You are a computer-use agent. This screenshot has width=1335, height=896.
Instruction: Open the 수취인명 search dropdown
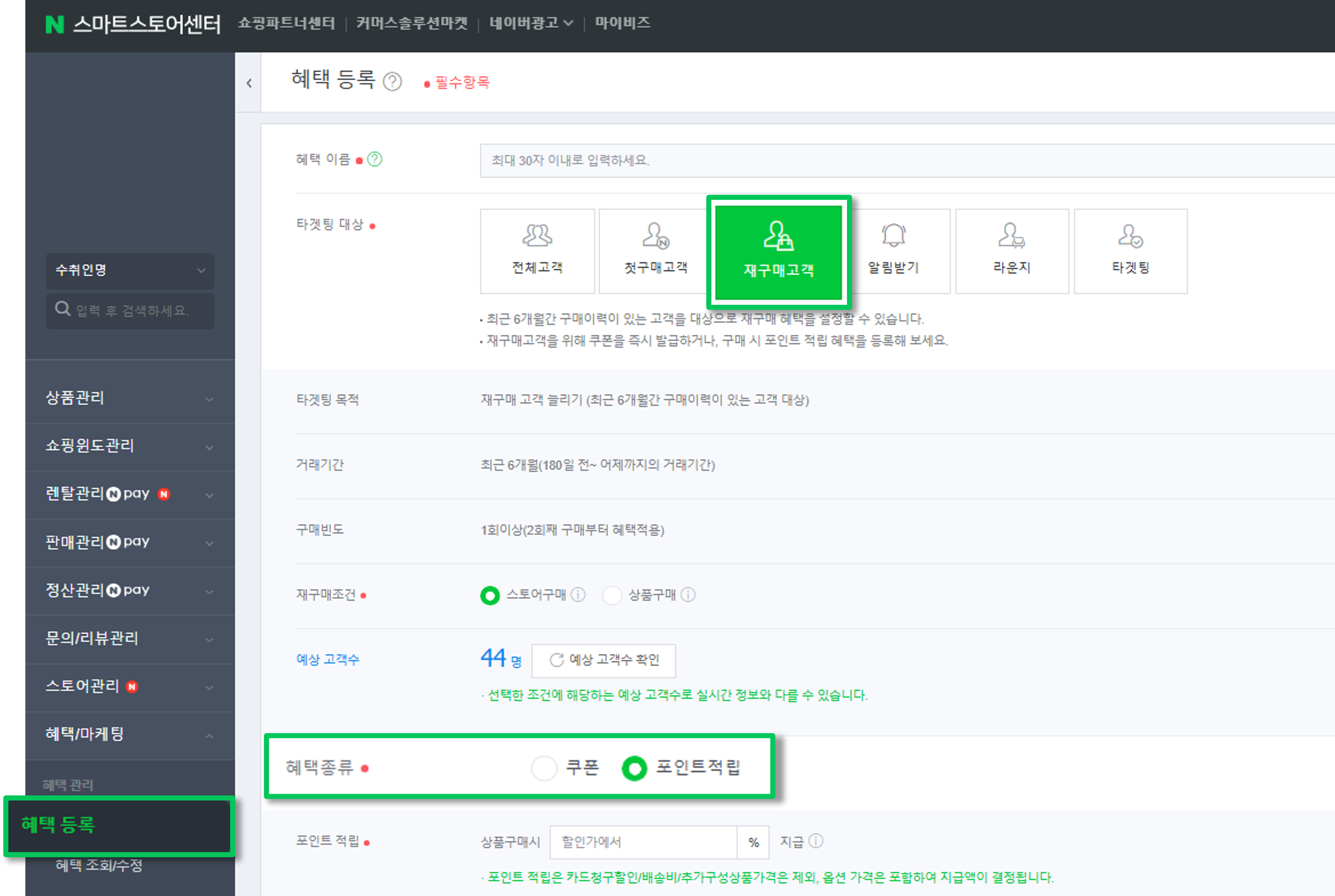pyautogui.click(x=130, y=270)
